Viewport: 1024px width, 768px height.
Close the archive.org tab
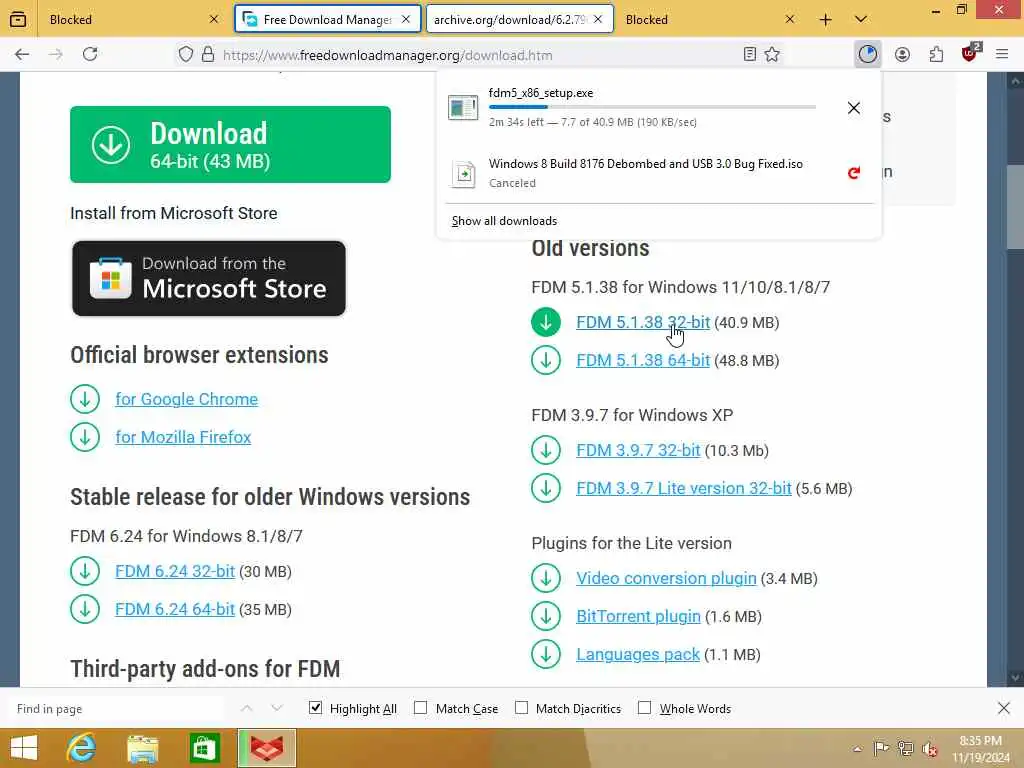[x=598, y=20]
